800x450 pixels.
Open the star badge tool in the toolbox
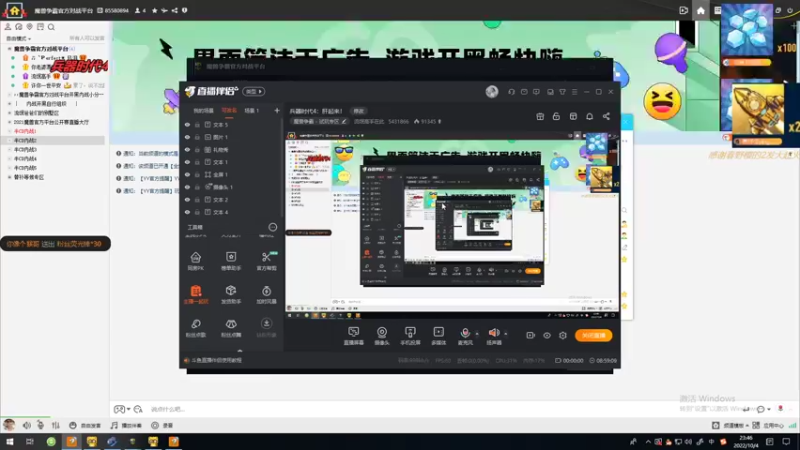click(231, 261)
